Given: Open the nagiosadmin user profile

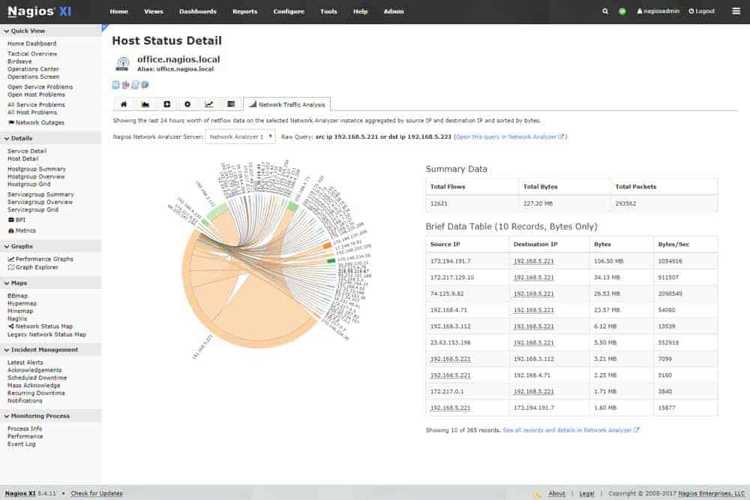Looking at the screenshot, I should pyautogui.click(x=658, y=11).
